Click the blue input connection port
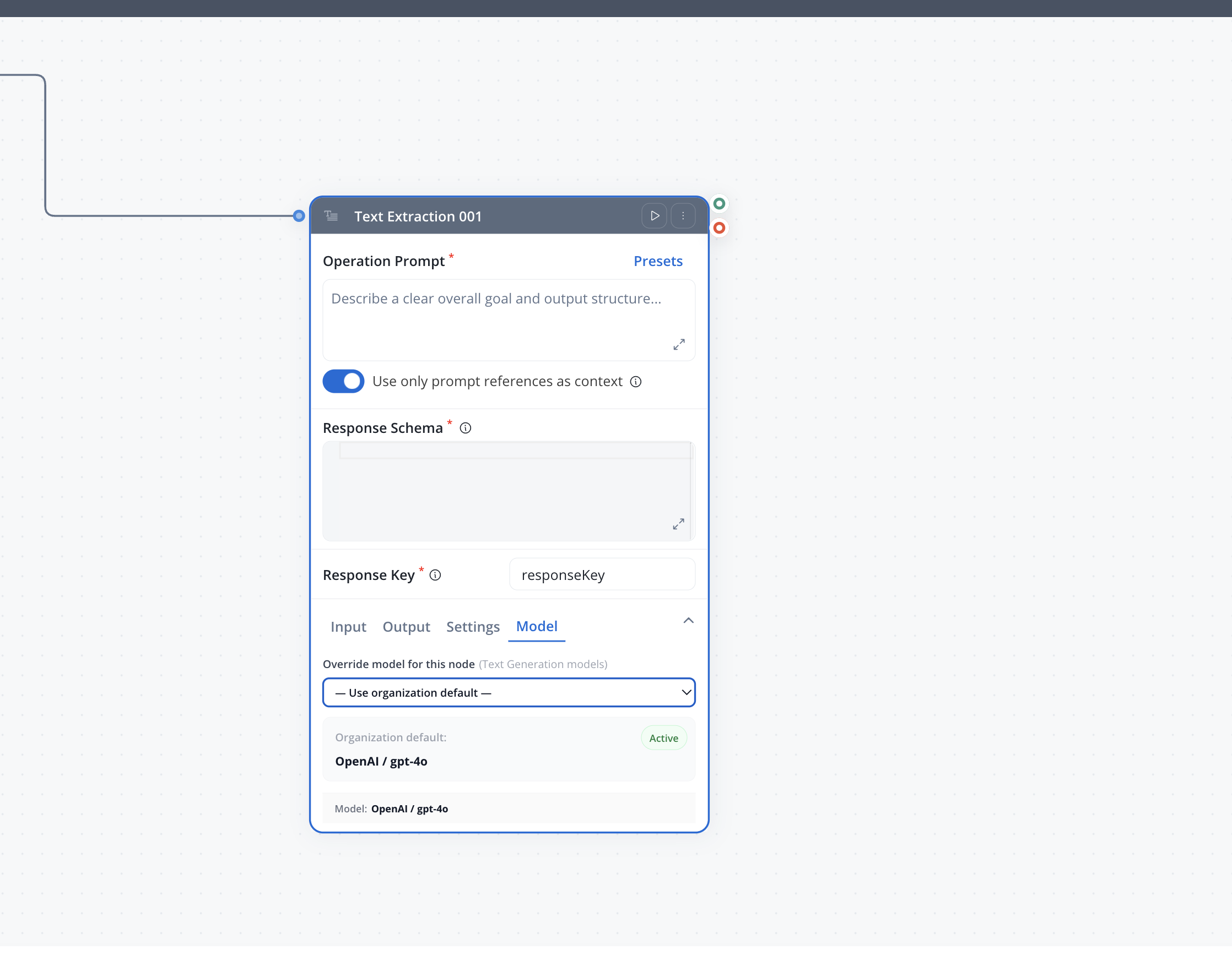Viewport: 1232px width, 955px height. tap(299, 215)
